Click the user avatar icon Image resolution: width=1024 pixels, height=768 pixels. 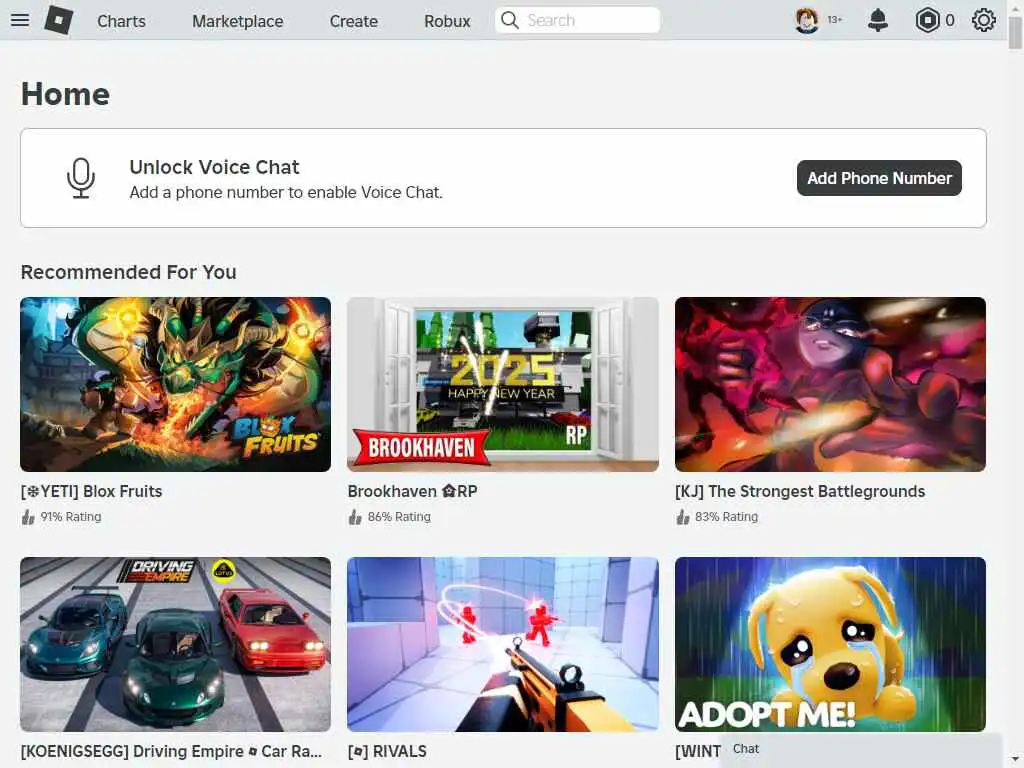coord(807,20)
